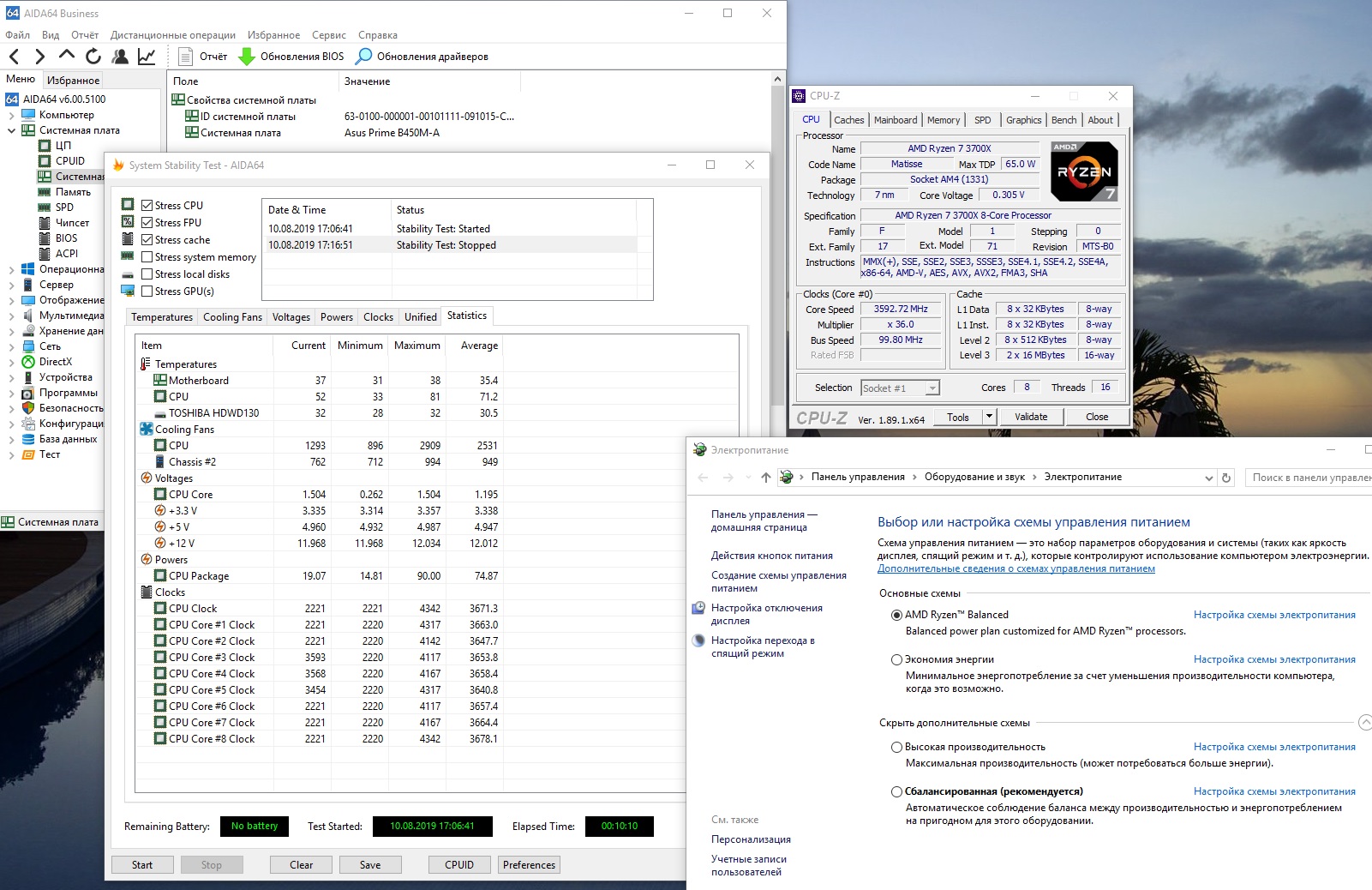Viewport: 1372px width, 890px height.
Task: Open the Сервис menu in AIDA64
Action: [329, 35]
